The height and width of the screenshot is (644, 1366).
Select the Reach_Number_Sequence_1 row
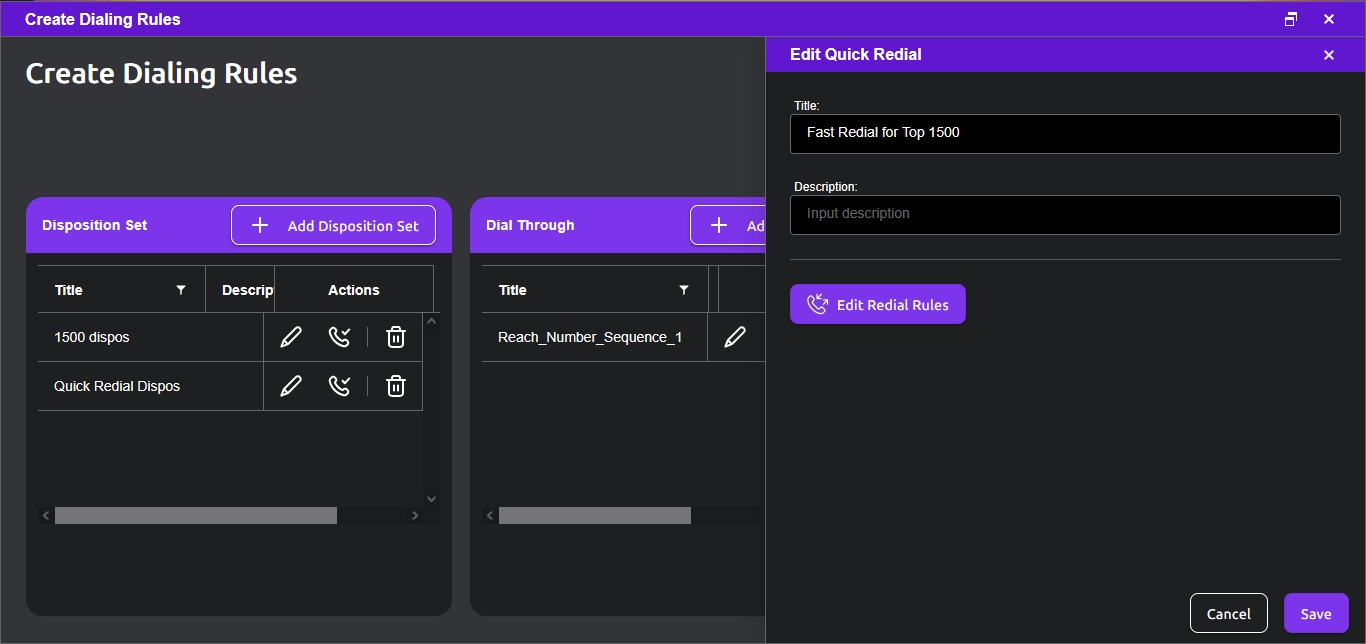(590, 337)
